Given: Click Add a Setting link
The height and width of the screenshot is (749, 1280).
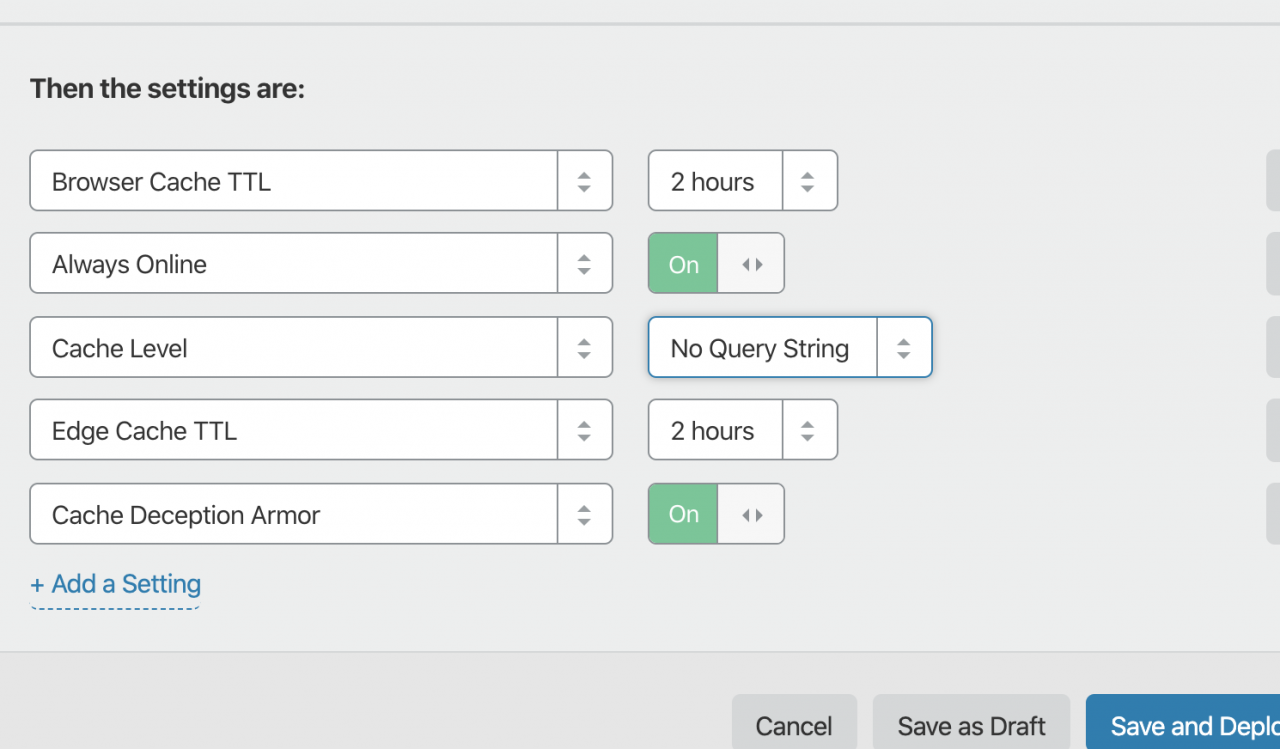Looking at the screenshot, I should click(116, 584).
